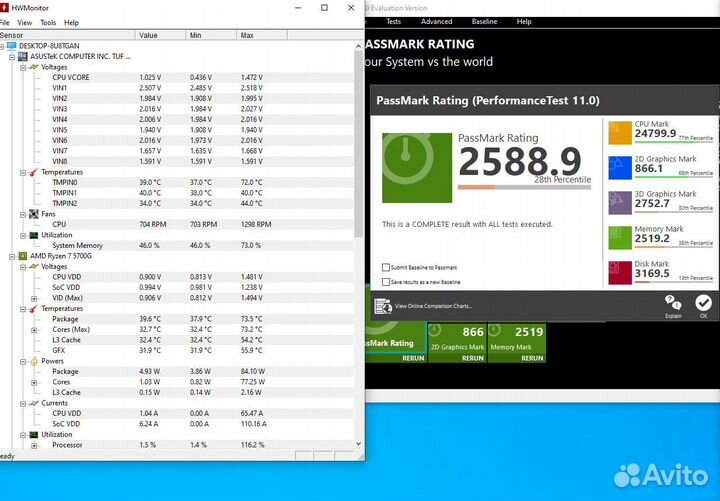The image size is (720, 501).
Task: Click the Value column header
Action: (x=161, y=35)
